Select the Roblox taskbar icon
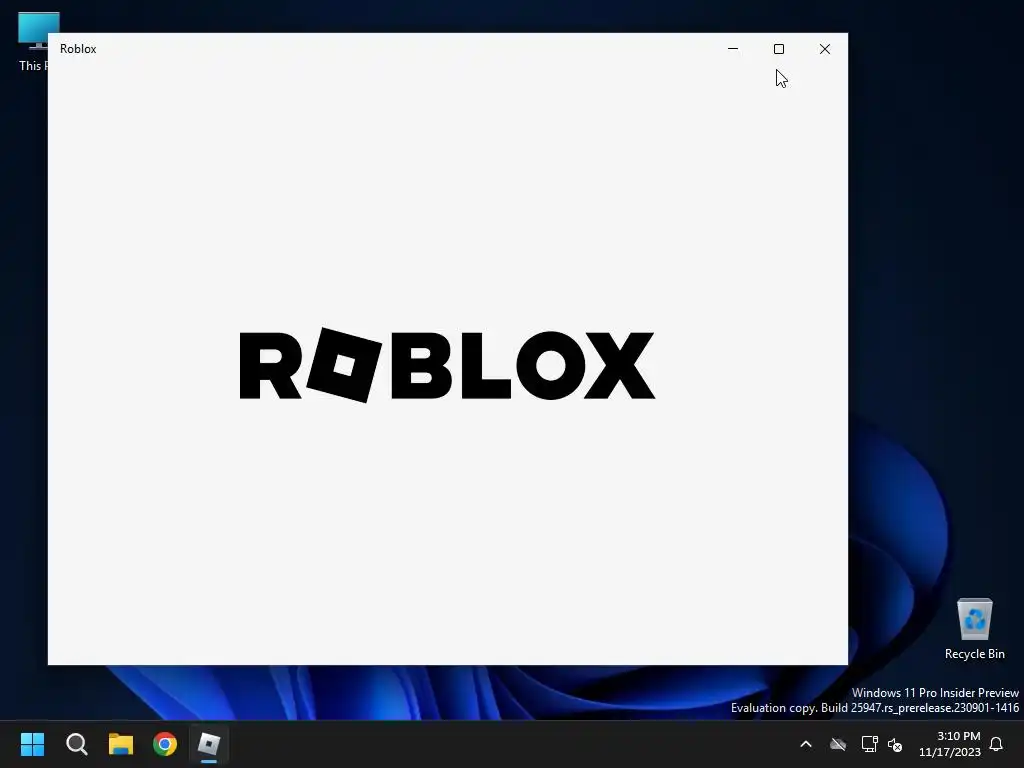Viewport: 1024px width, 768px height. click(x=209, y=744)
